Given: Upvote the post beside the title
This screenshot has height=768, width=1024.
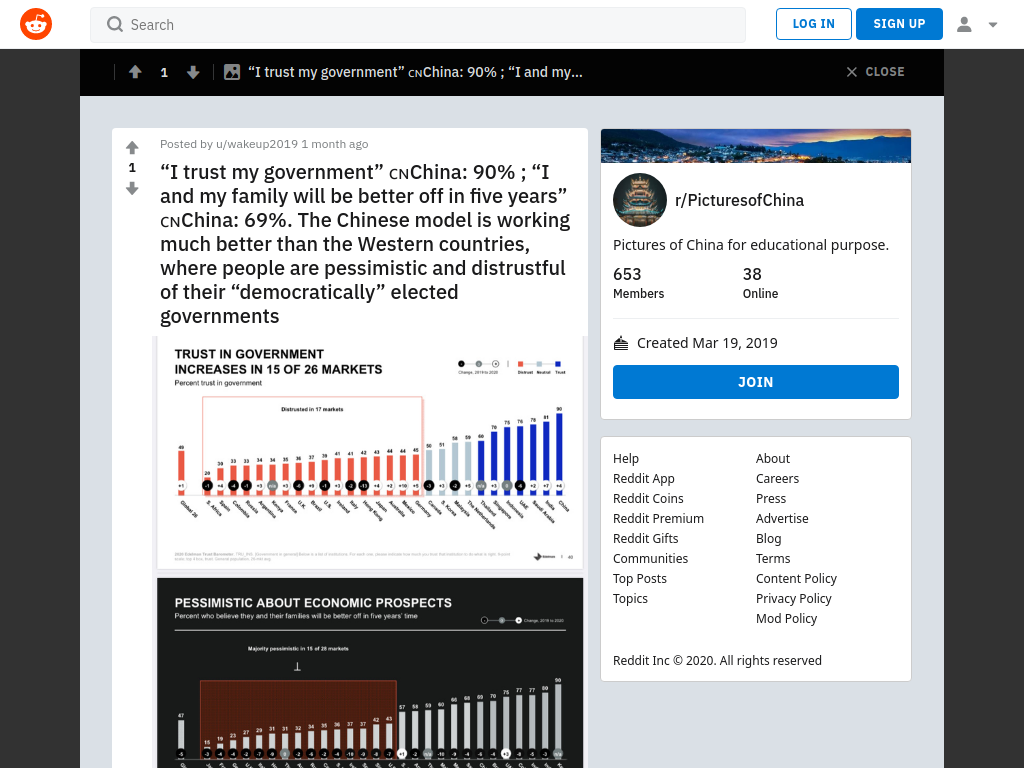Looking at the screenshot, I should [x=132, y=148].
